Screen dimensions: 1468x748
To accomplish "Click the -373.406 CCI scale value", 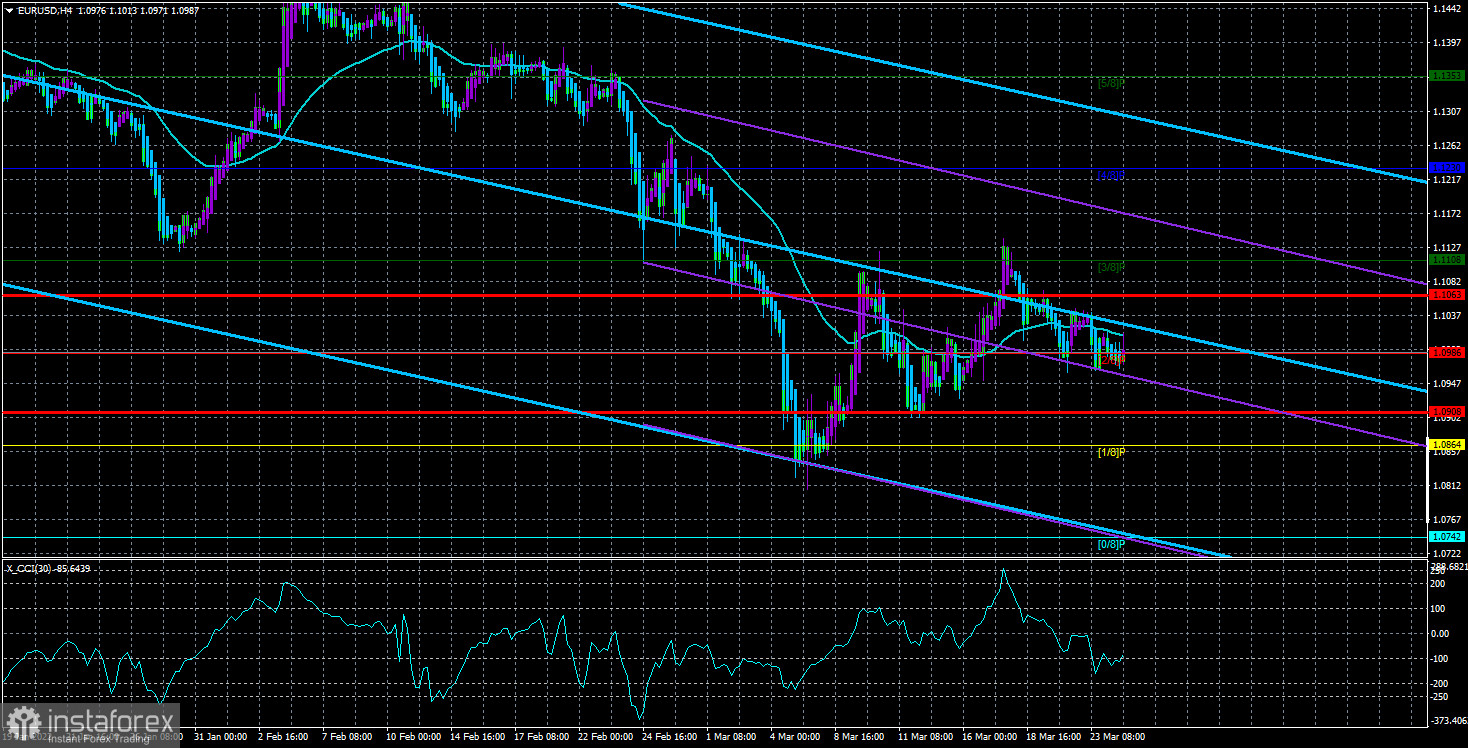I will coord(1449,719).
